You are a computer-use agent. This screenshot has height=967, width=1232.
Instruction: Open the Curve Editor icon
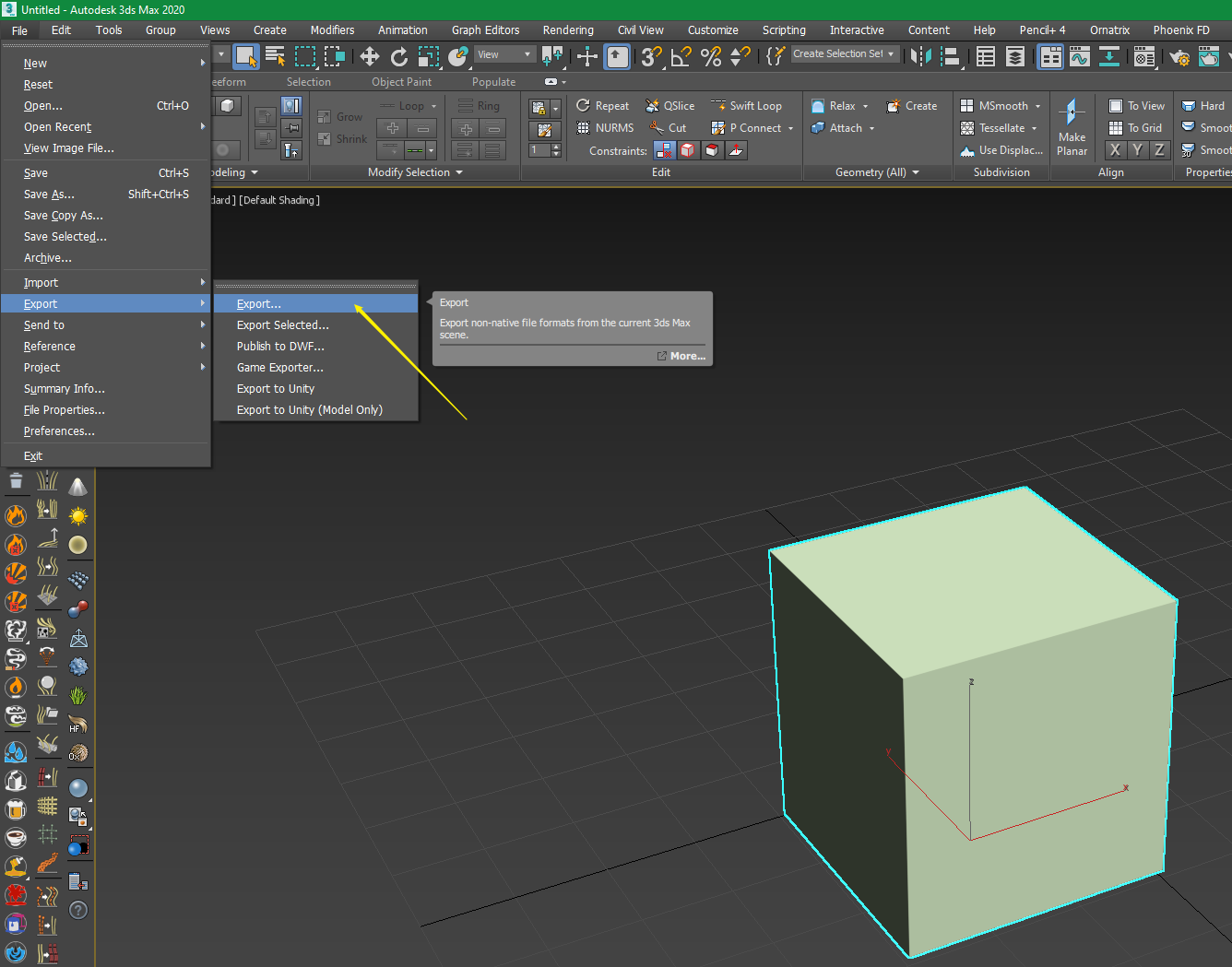1080,57
